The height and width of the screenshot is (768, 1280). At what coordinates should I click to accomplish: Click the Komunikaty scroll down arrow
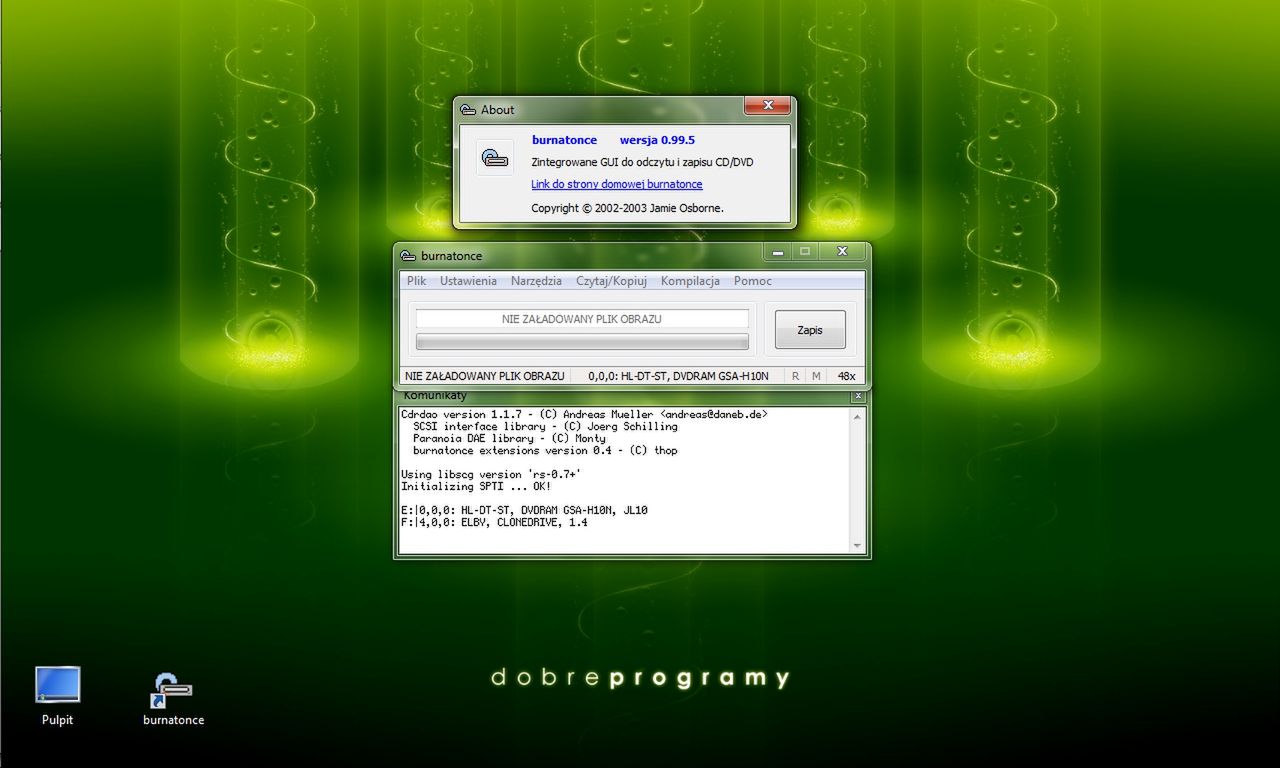[x=857, y=545]
